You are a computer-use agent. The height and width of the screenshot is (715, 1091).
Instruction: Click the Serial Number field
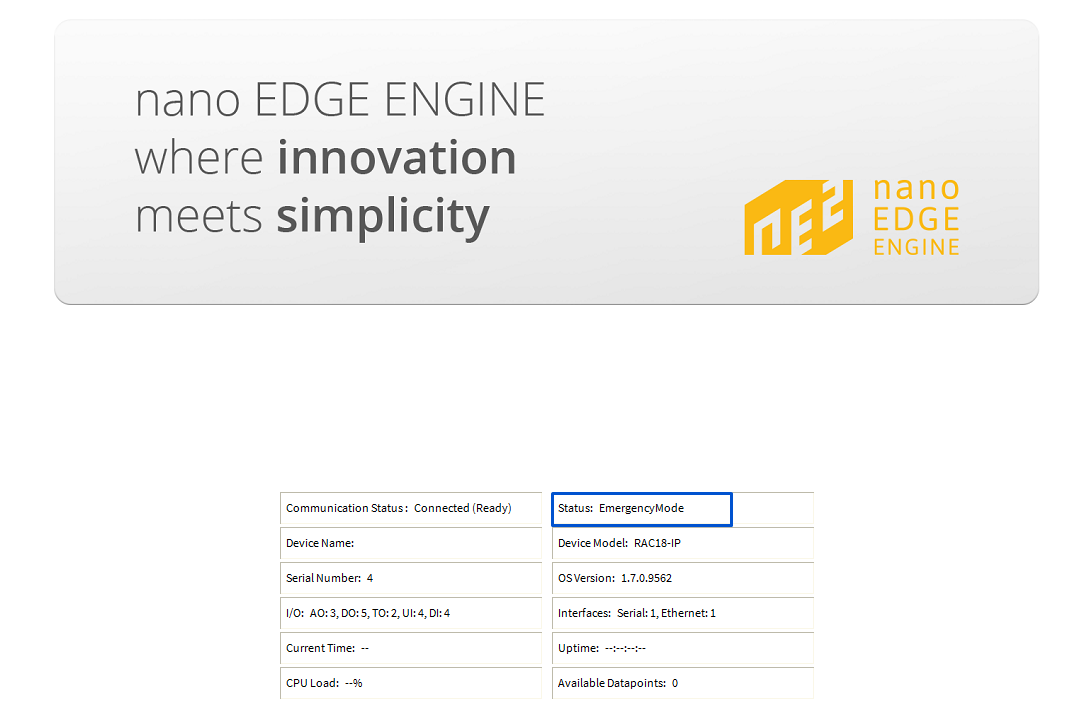410,578
